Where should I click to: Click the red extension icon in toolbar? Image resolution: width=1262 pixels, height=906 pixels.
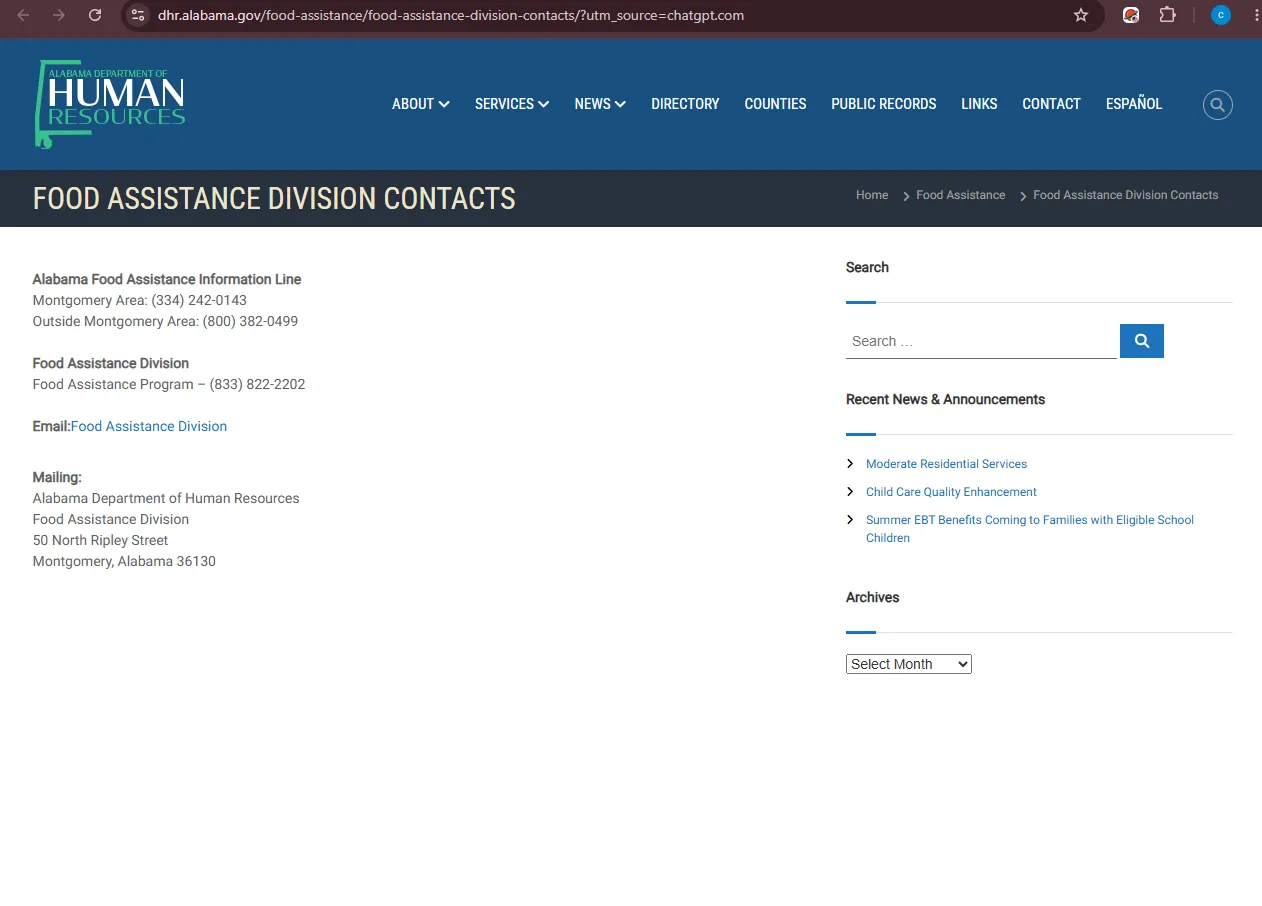(1131, 15)
